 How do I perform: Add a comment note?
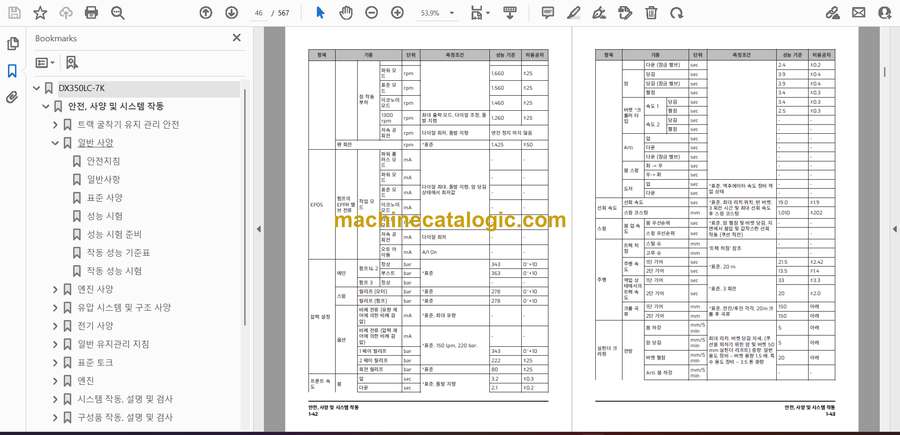click(x=548, y=13)
